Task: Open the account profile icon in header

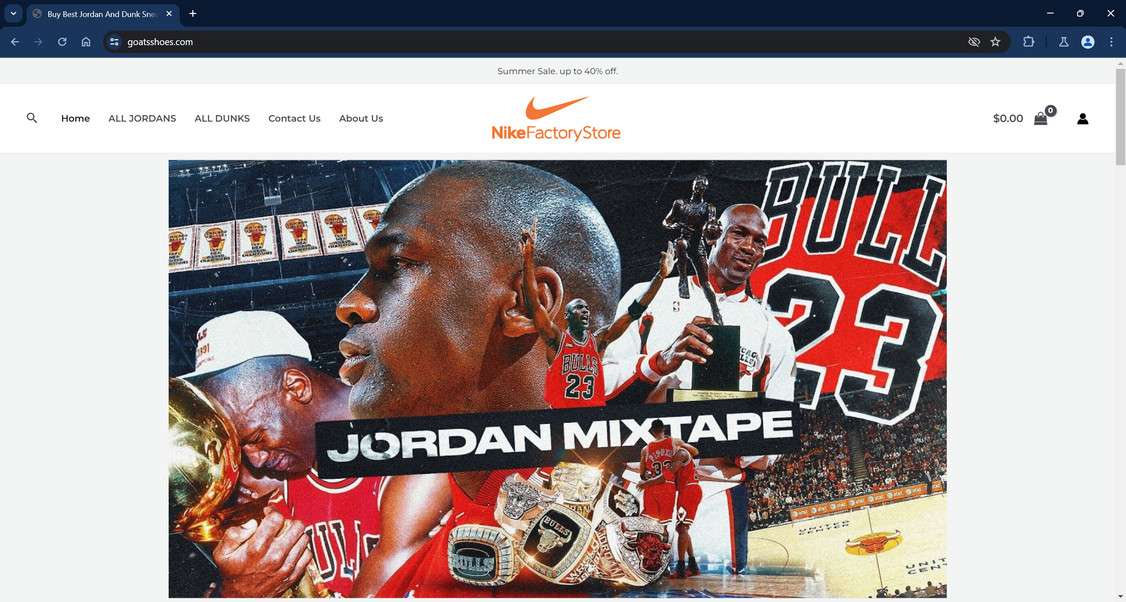Action: point(1082,119)
